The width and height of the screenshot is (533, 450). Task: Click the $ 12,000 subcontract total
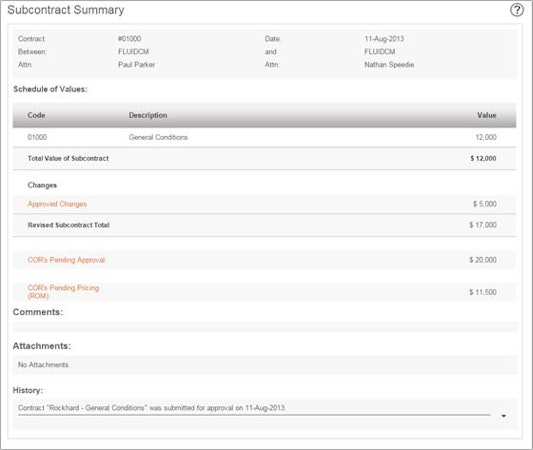click(483, 158)
